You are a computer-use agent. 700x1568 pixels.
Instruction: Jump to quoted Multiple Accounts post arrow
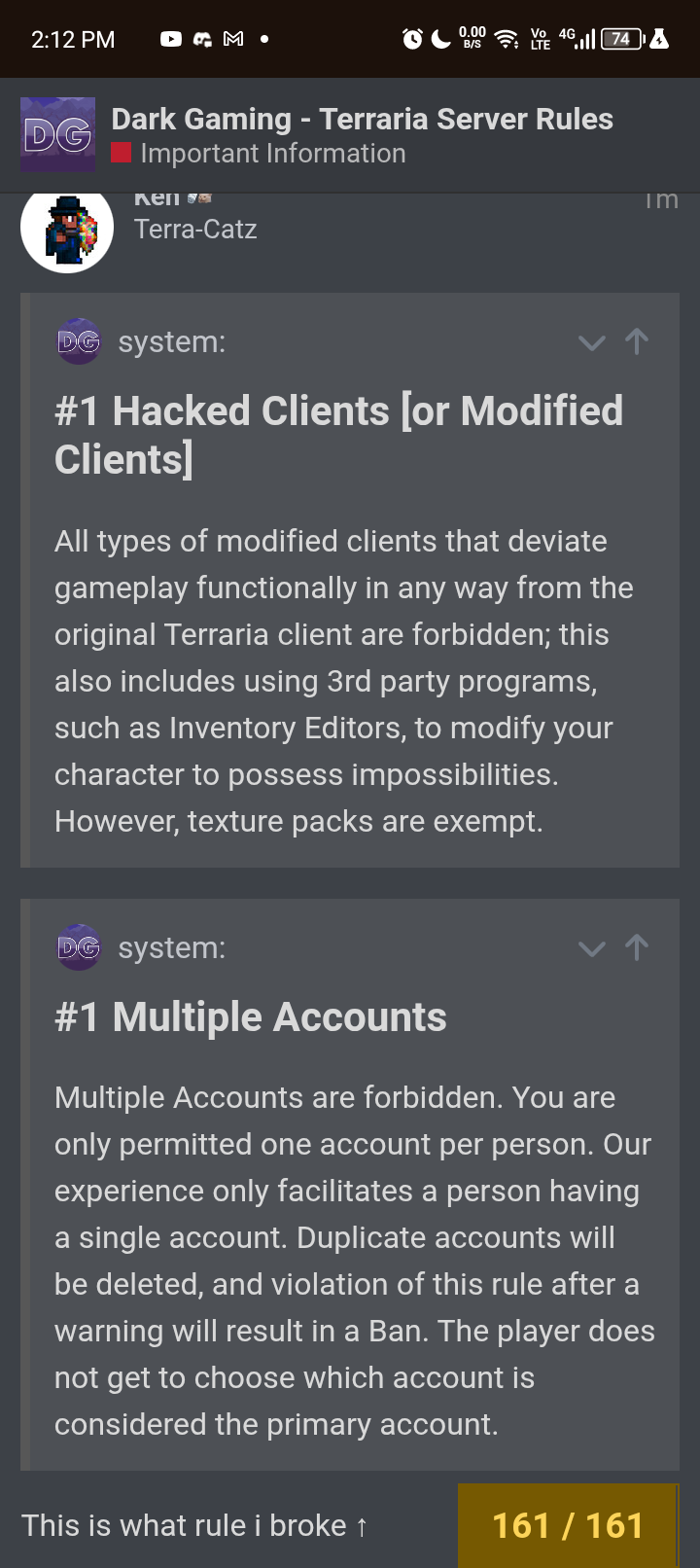[637, 947]
